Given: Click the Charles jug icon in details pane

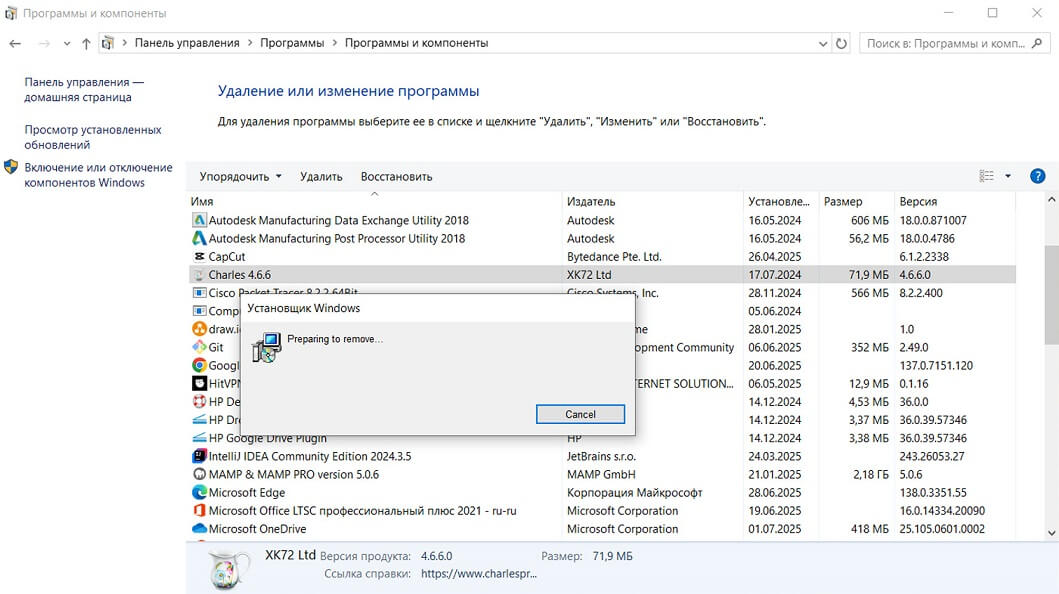Looking at the screenshot, I should tap(230, 569).
